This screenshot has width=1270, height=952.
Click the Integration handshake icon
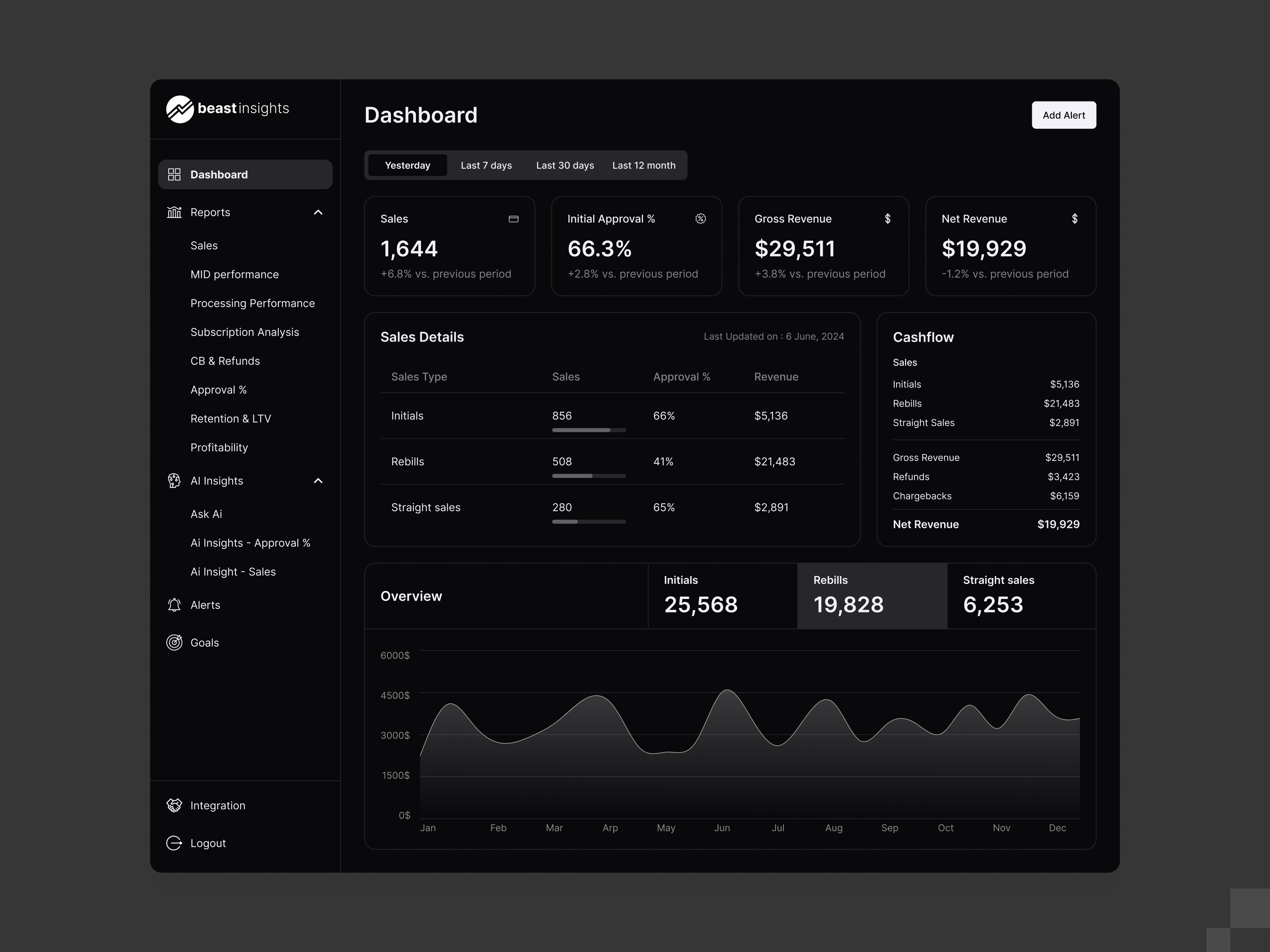point(174,805)
